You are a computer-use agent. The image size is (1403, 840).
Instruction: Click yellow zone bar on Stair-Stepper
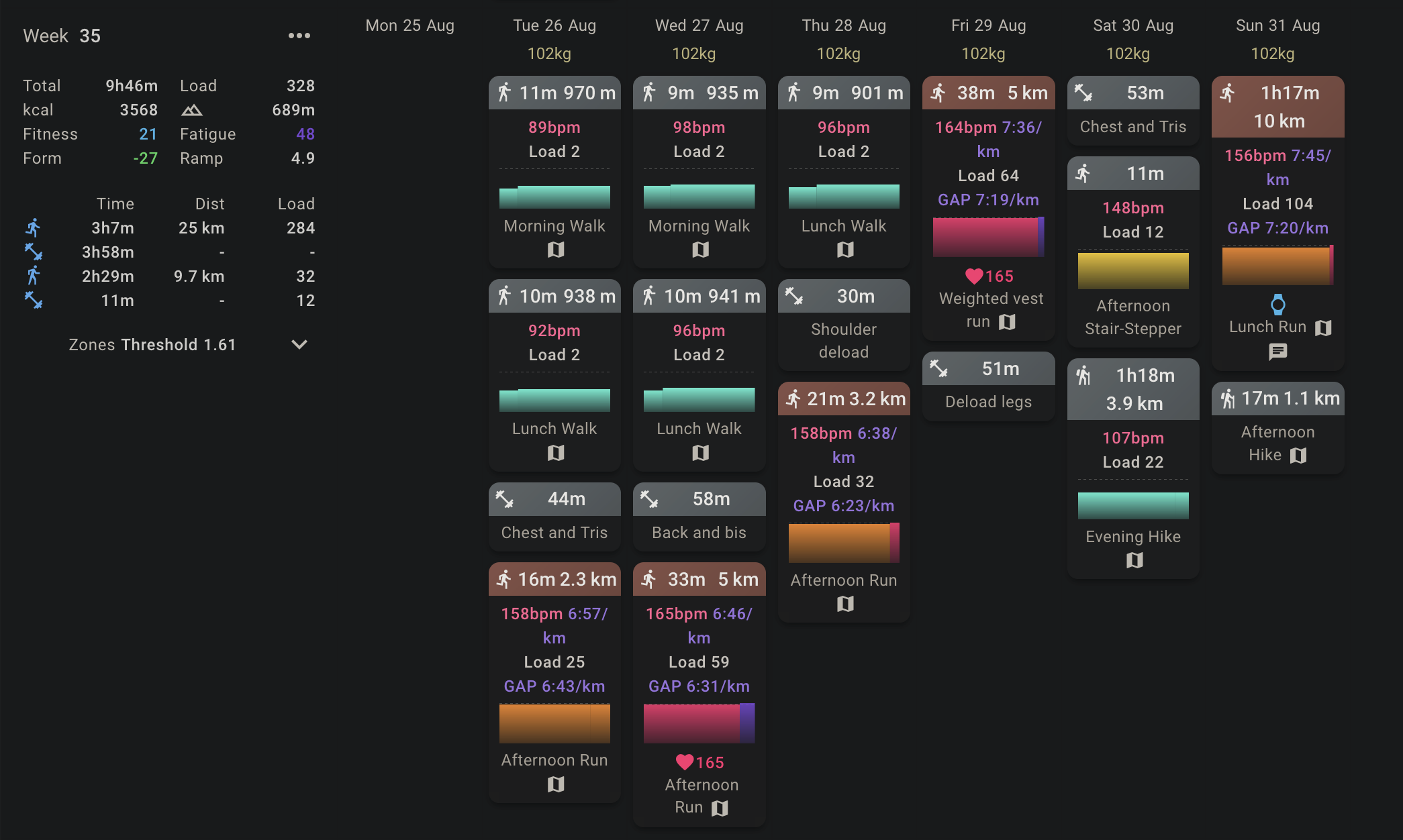pos(1133,270)
